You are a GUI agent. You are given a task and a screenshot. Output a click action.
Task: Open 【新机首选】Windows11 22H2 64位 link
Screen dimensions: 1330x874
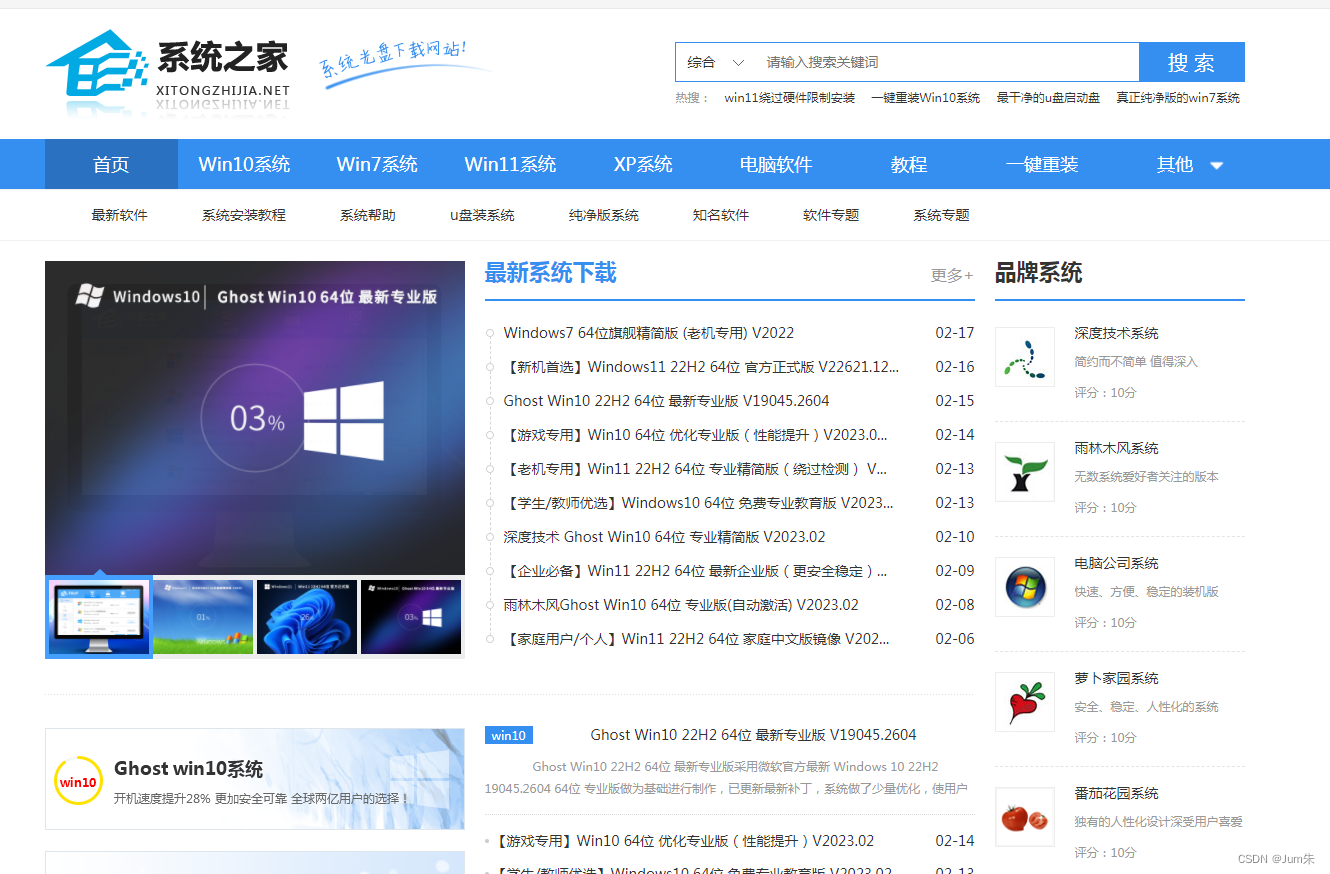pyautogui.click(x=701, y=367)
